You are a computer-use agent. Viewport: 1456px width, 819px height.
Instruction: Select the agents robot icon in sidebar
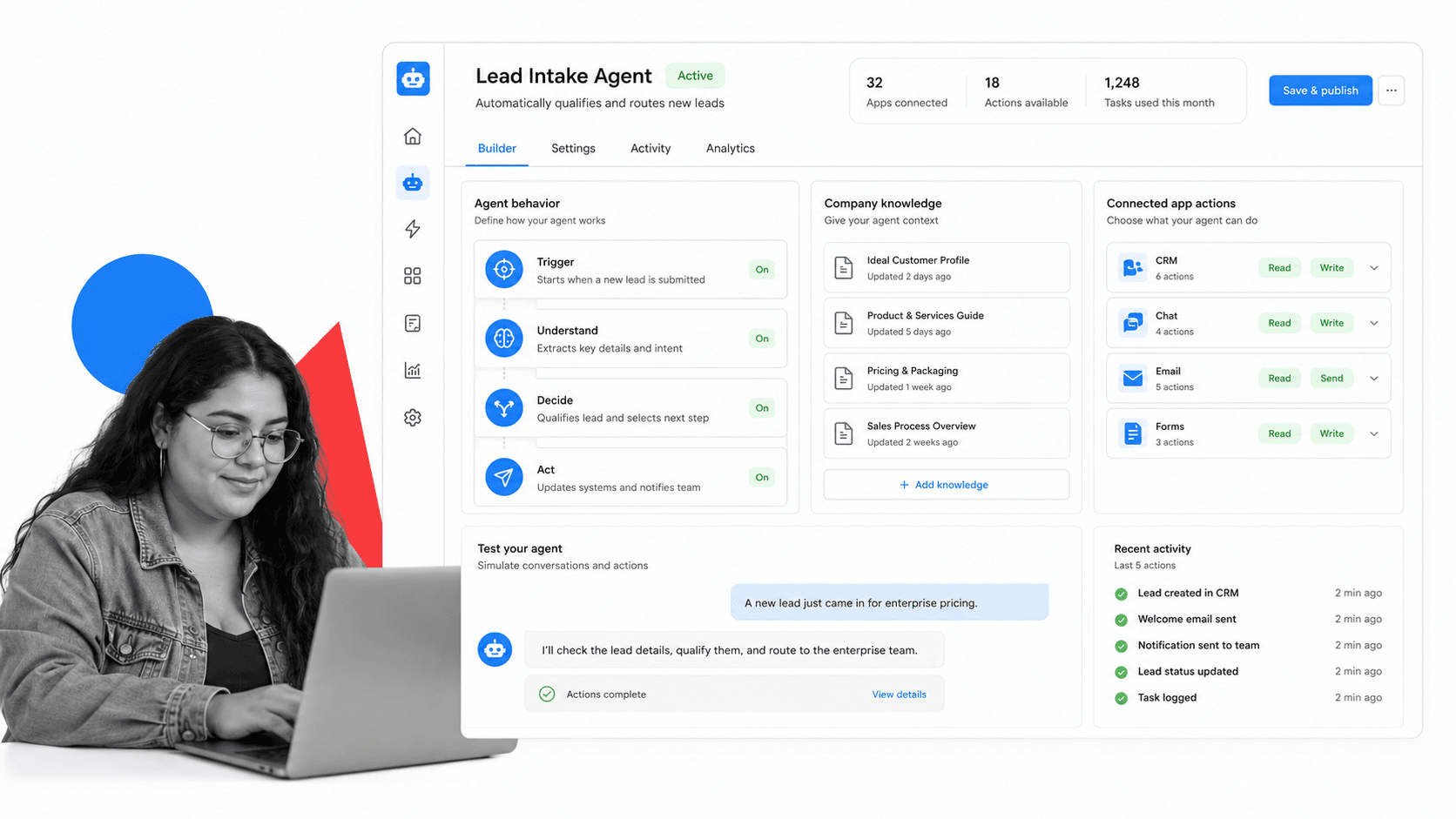click(413, 183)
